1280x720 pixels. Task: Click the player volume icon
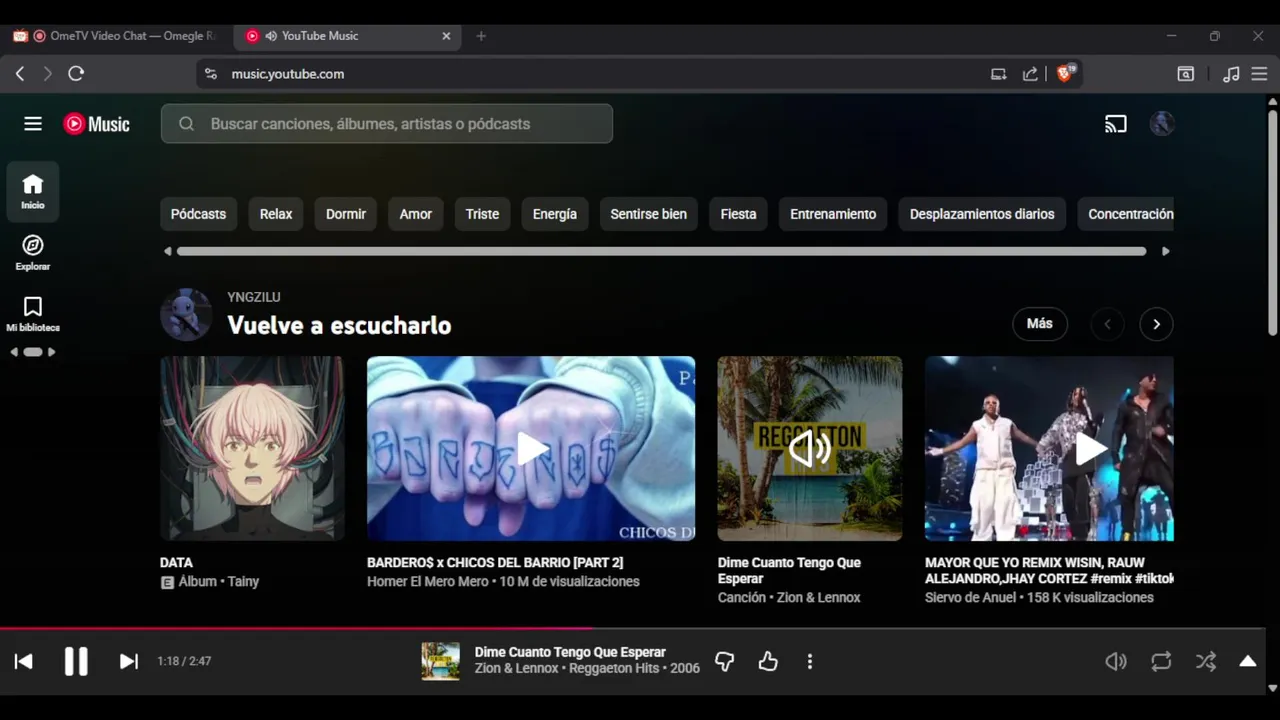pos(1116,661)
